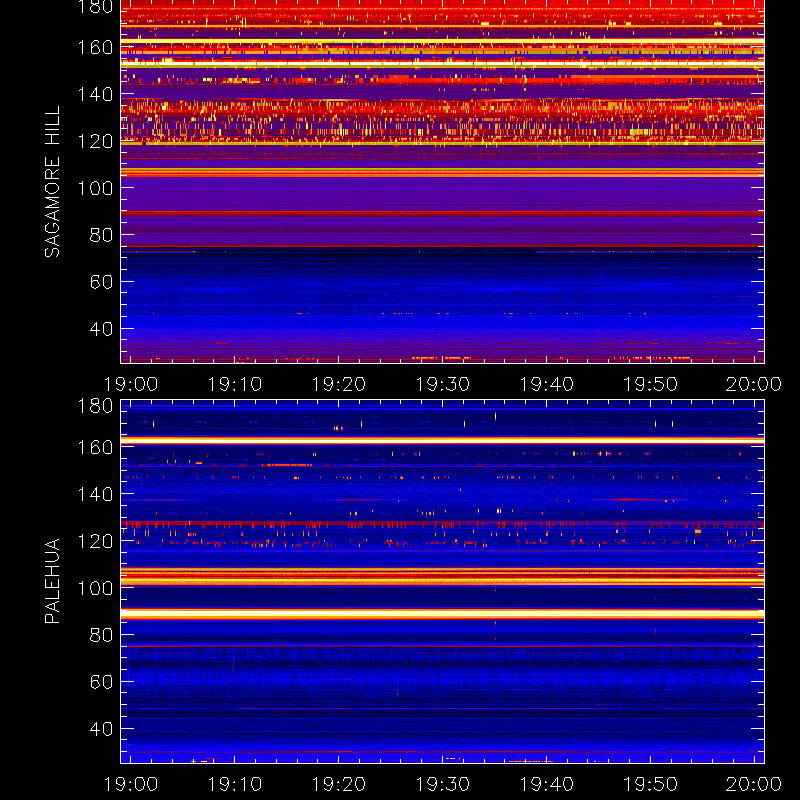This screenshot has height=800, width=800.
Task: Click 19:00 time label under Sagamore Hill plot
Action: tap(131, 384)
